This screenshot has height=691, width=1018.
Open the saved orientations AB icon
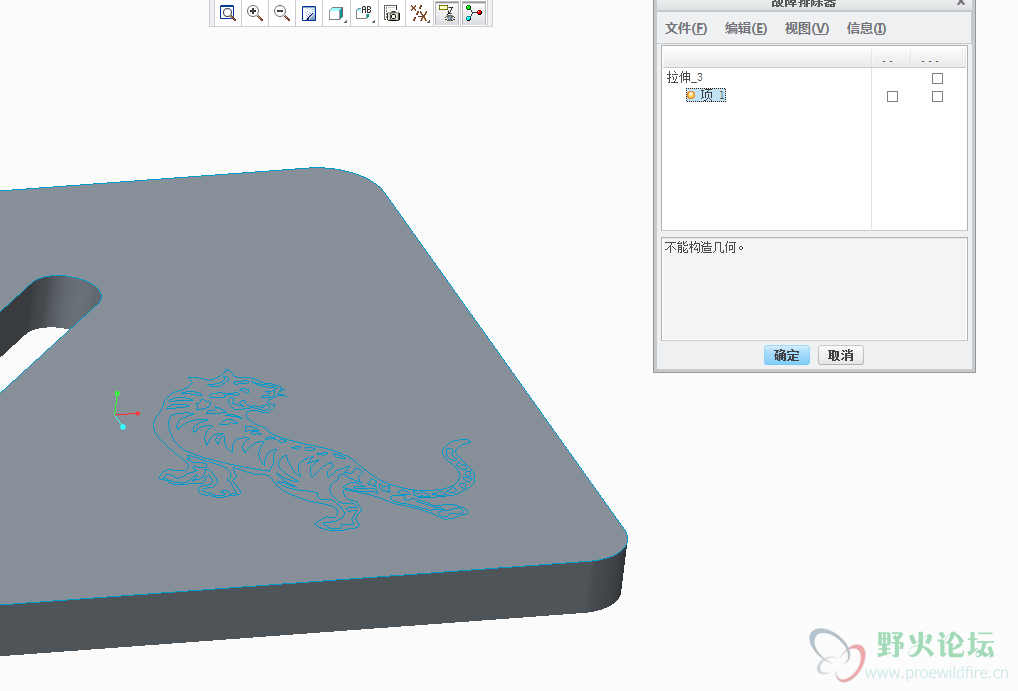click(364, 13)
